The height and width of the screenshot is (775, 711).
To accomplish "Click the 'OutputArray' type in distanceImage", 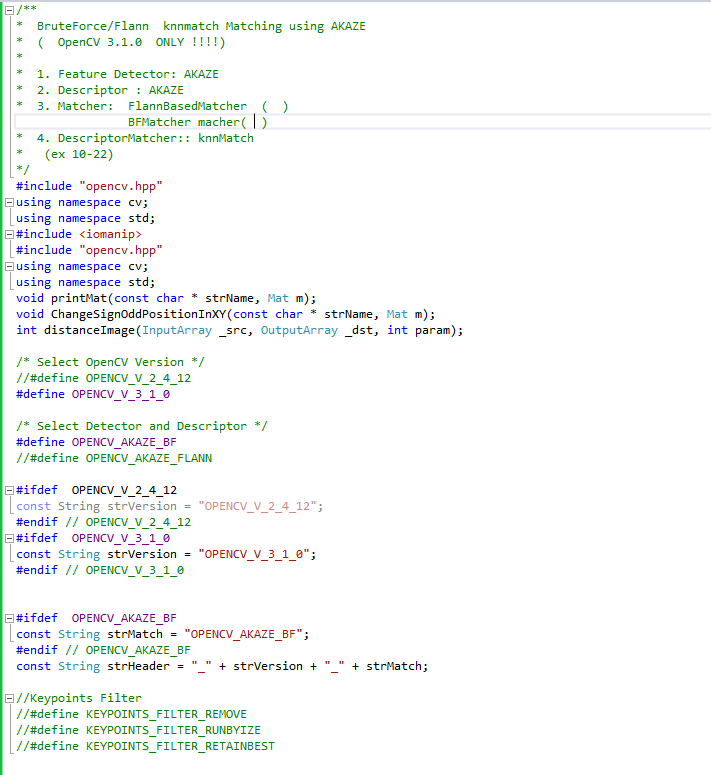I will [299, 330].
